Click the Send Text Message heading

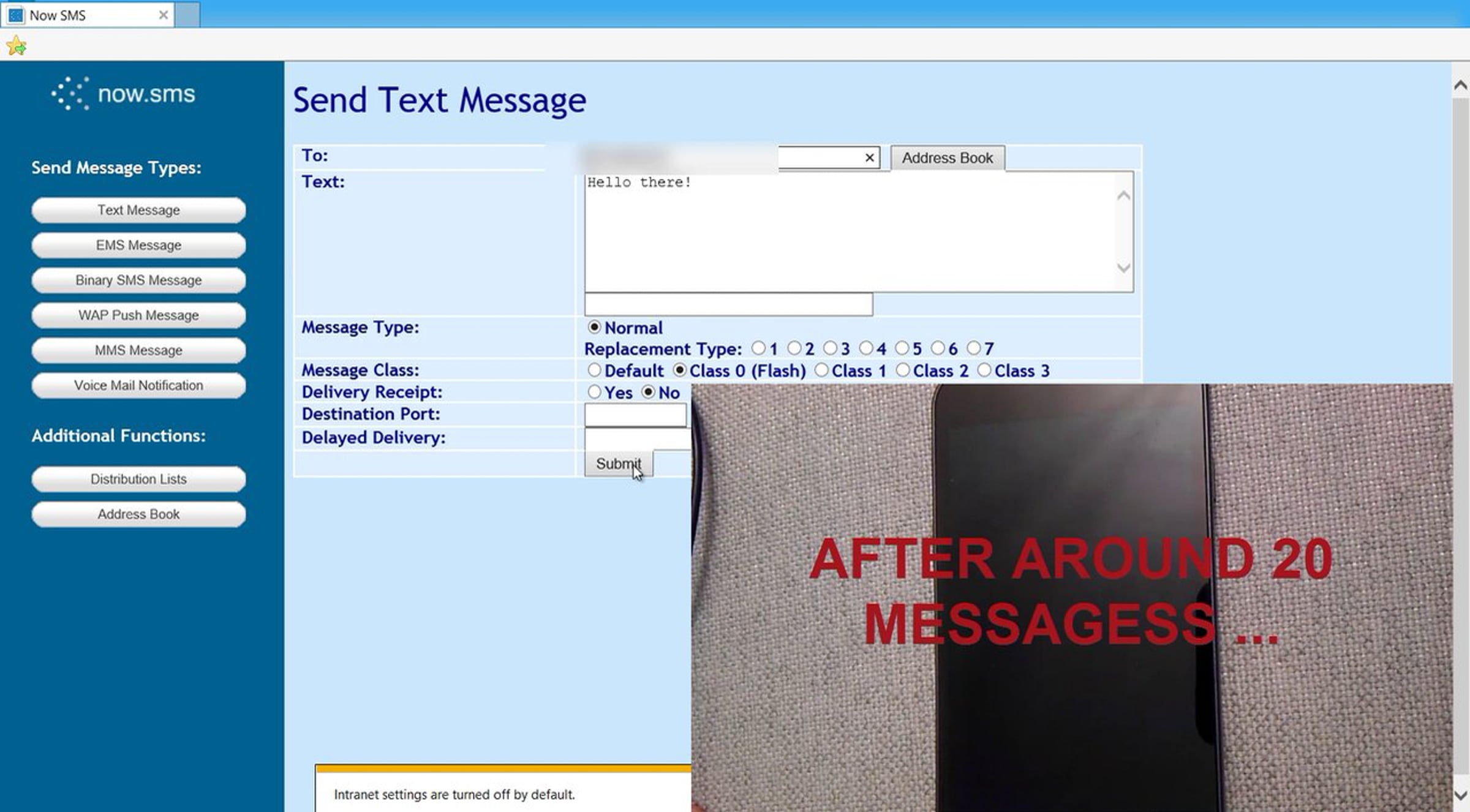click(x=440, y=100)
